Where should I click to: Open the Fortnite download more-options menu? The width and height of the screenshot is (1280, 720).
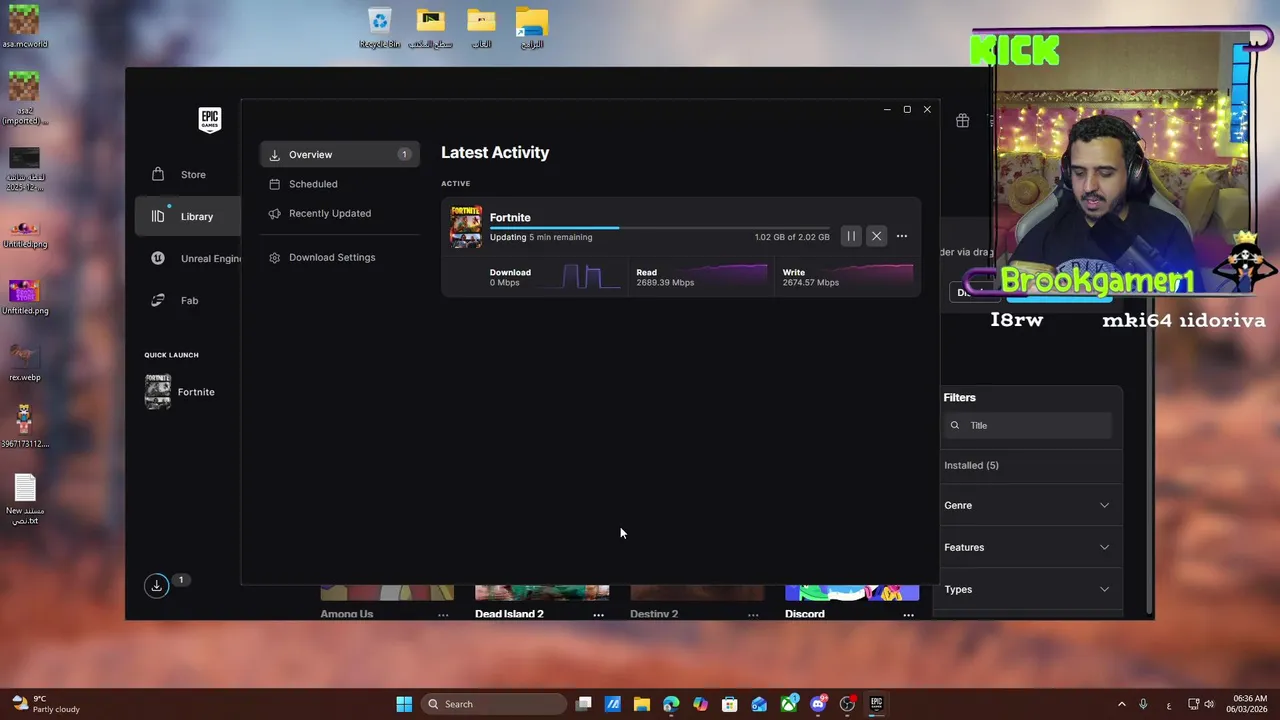[902, 236]
